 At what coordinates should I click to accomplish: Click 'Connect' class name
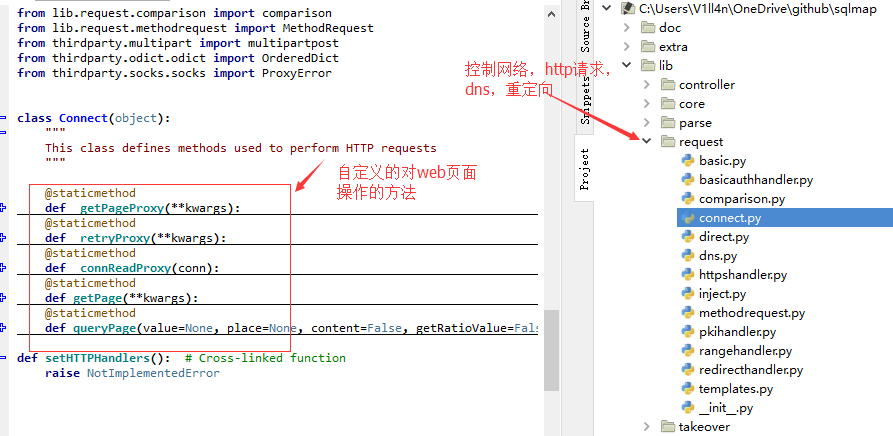tap(83, 118)
